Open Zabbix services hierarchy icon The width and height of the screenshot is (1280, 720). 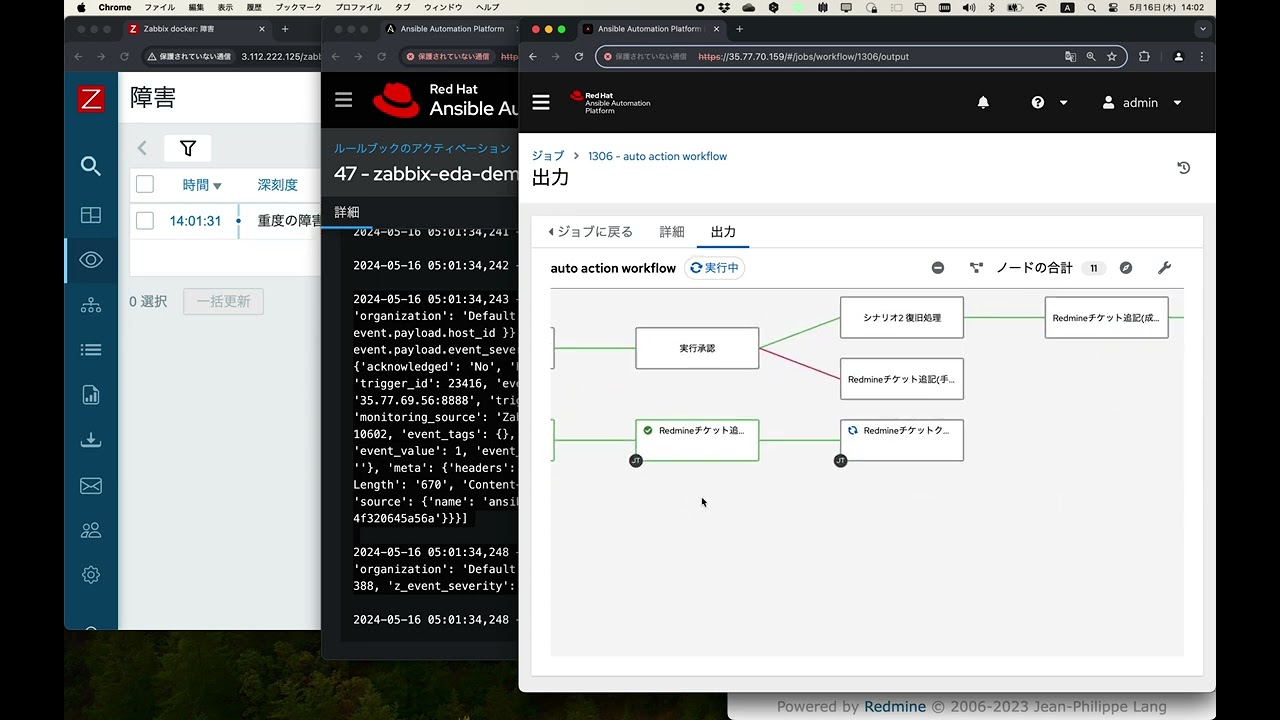click(91, 306)
